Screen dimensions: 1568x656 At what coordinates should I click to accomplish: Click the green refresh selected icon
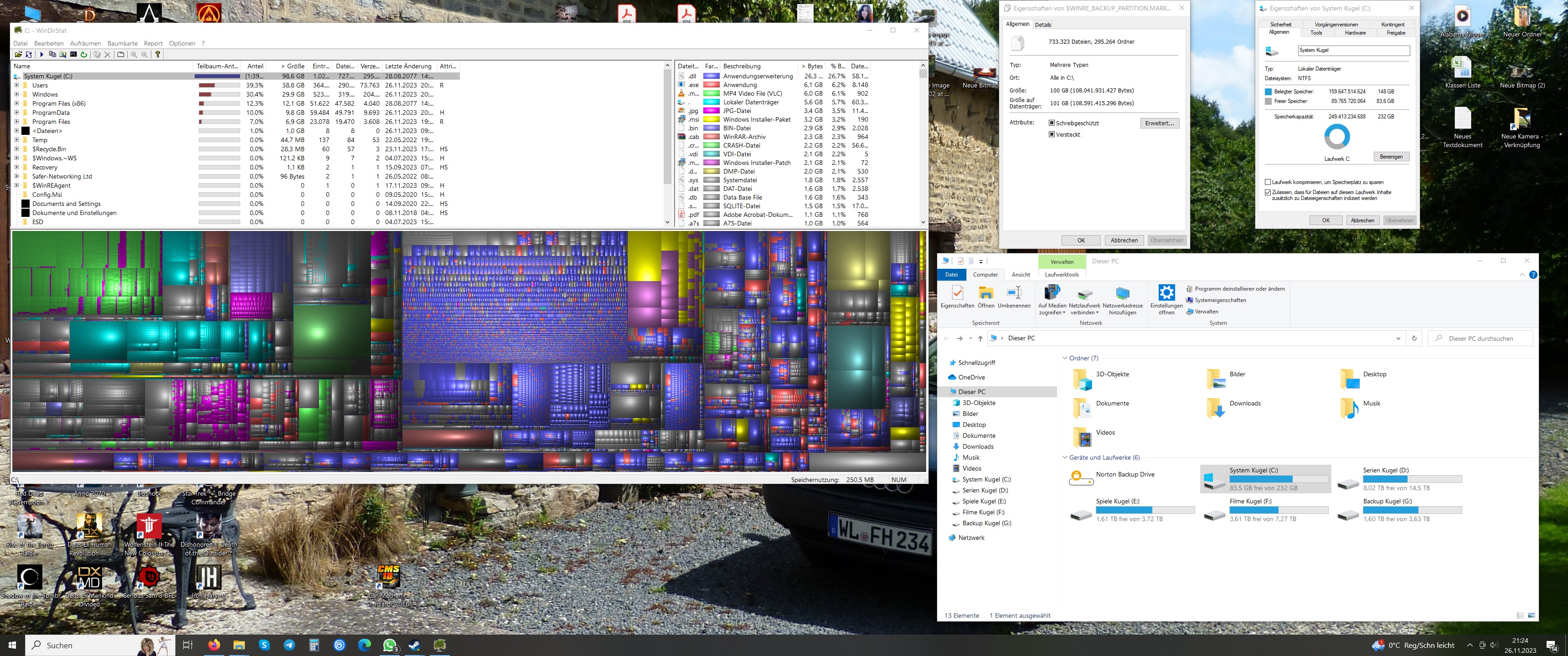pyautogui.click(x=84, y=55)
